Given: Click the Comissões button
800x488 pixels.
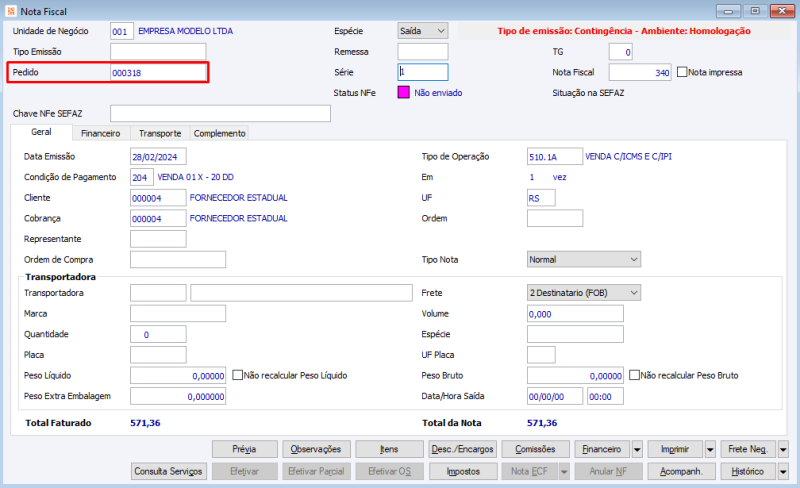Looking at the screenshot, I should pos(535,449).
